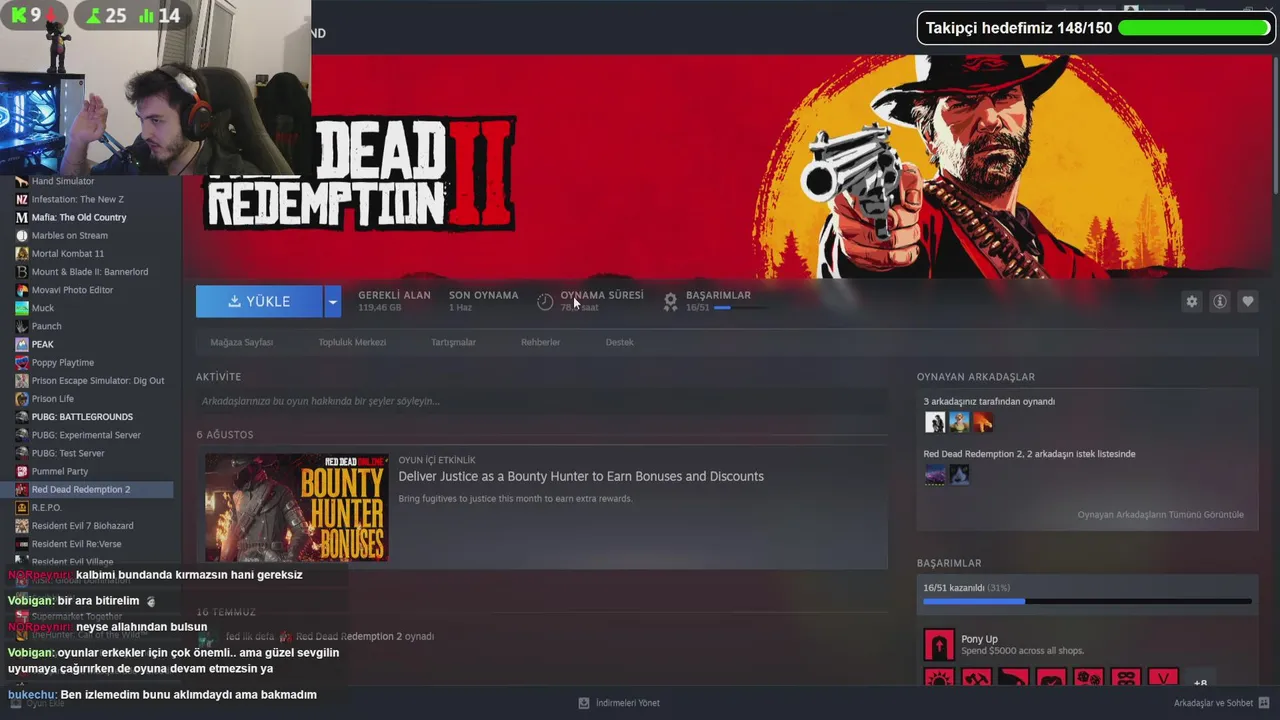Click the Poppy Playtime game icon
The image size is (1280, 720).
(22, 362)
